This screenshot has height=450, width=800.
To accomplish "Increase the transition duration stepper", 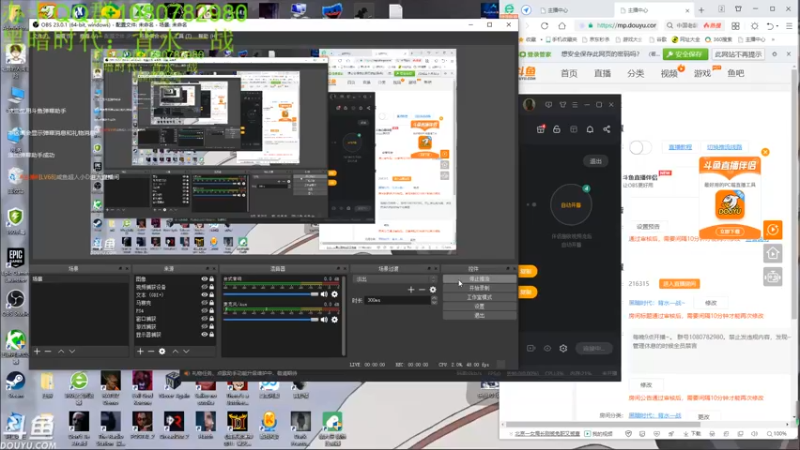I will (x=434, y=298).
